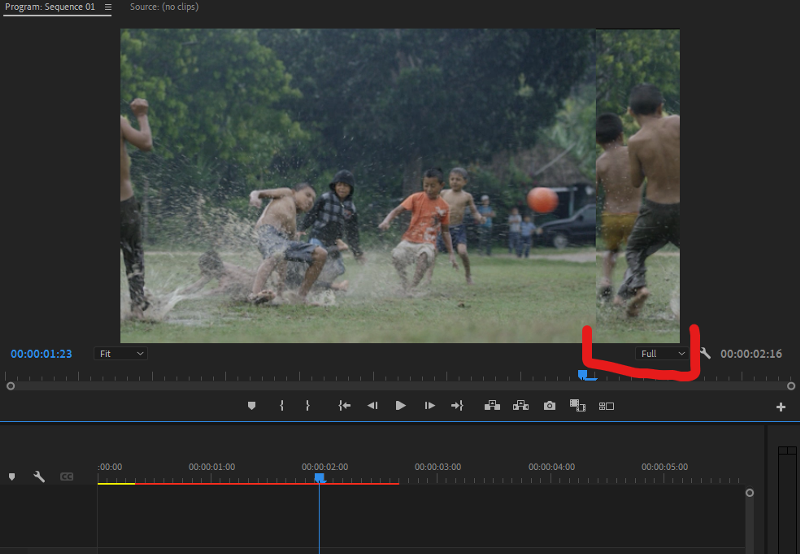Click the Add Marker button in transport controls

coord(251,406)
